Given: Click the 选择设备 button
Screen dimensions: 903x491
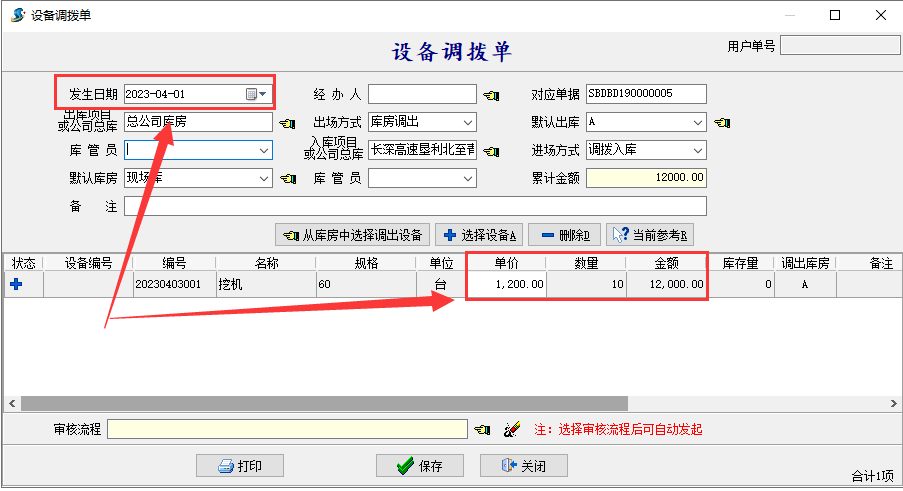Looking at the screenshot, I should click(480, 235).
